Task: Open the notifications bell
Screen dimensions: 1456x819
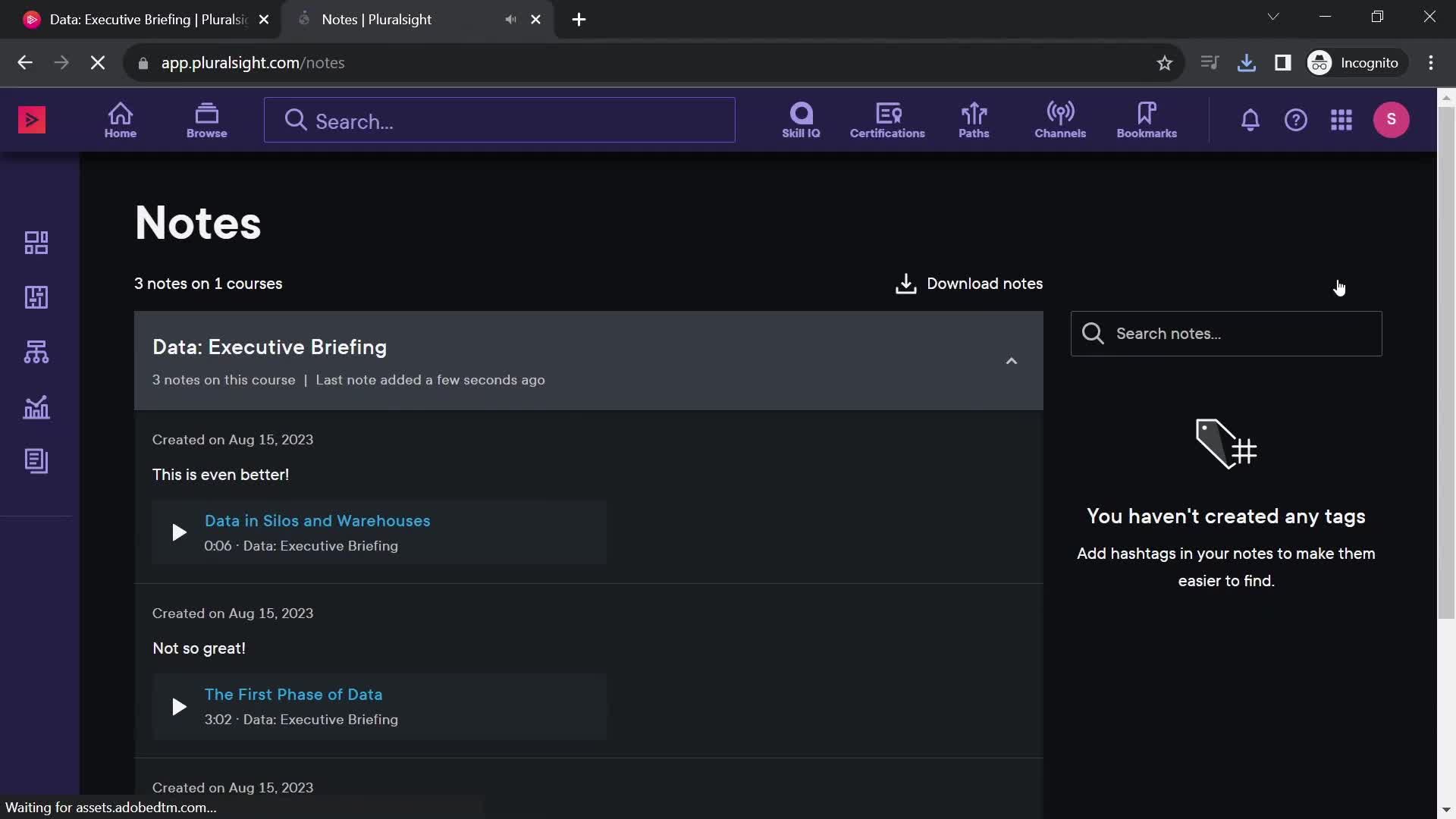Action: tap(1250, 120)
